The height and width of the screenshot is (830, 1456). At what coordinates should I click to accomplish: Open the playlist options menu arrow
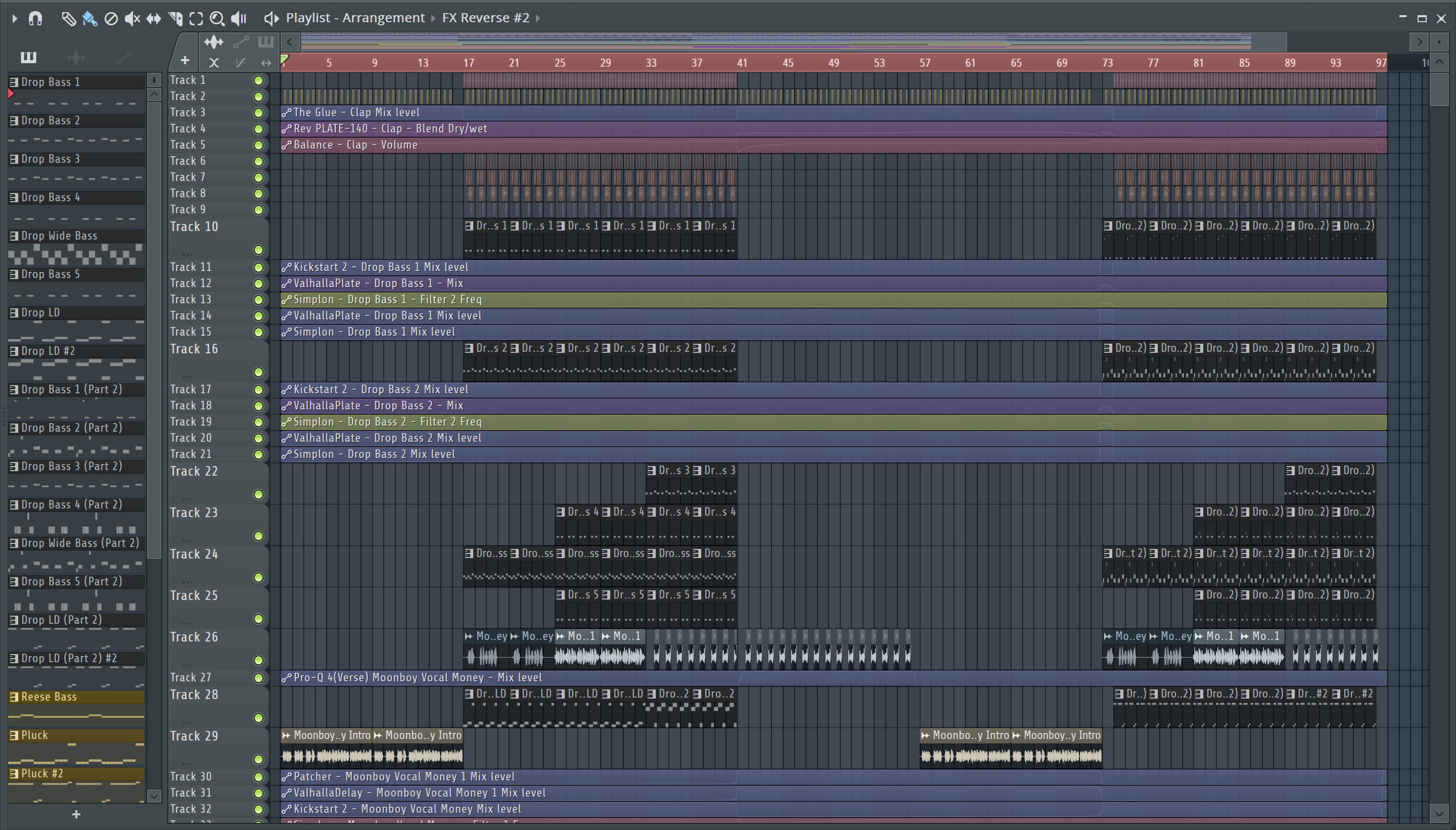pos(14,19)
